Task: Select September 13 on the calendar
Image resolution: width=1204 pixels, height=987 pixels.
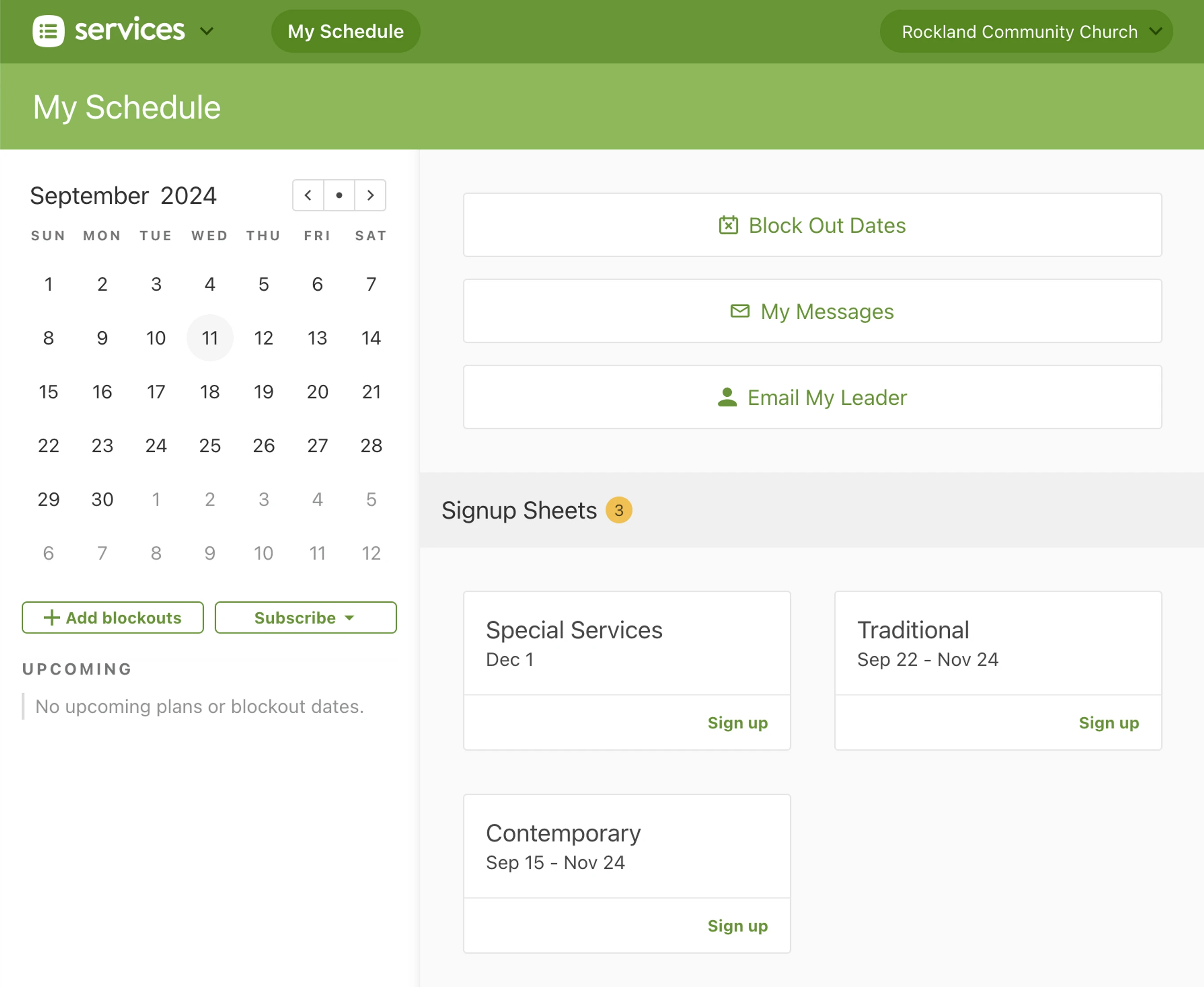Action: click(x=317, y=338)
